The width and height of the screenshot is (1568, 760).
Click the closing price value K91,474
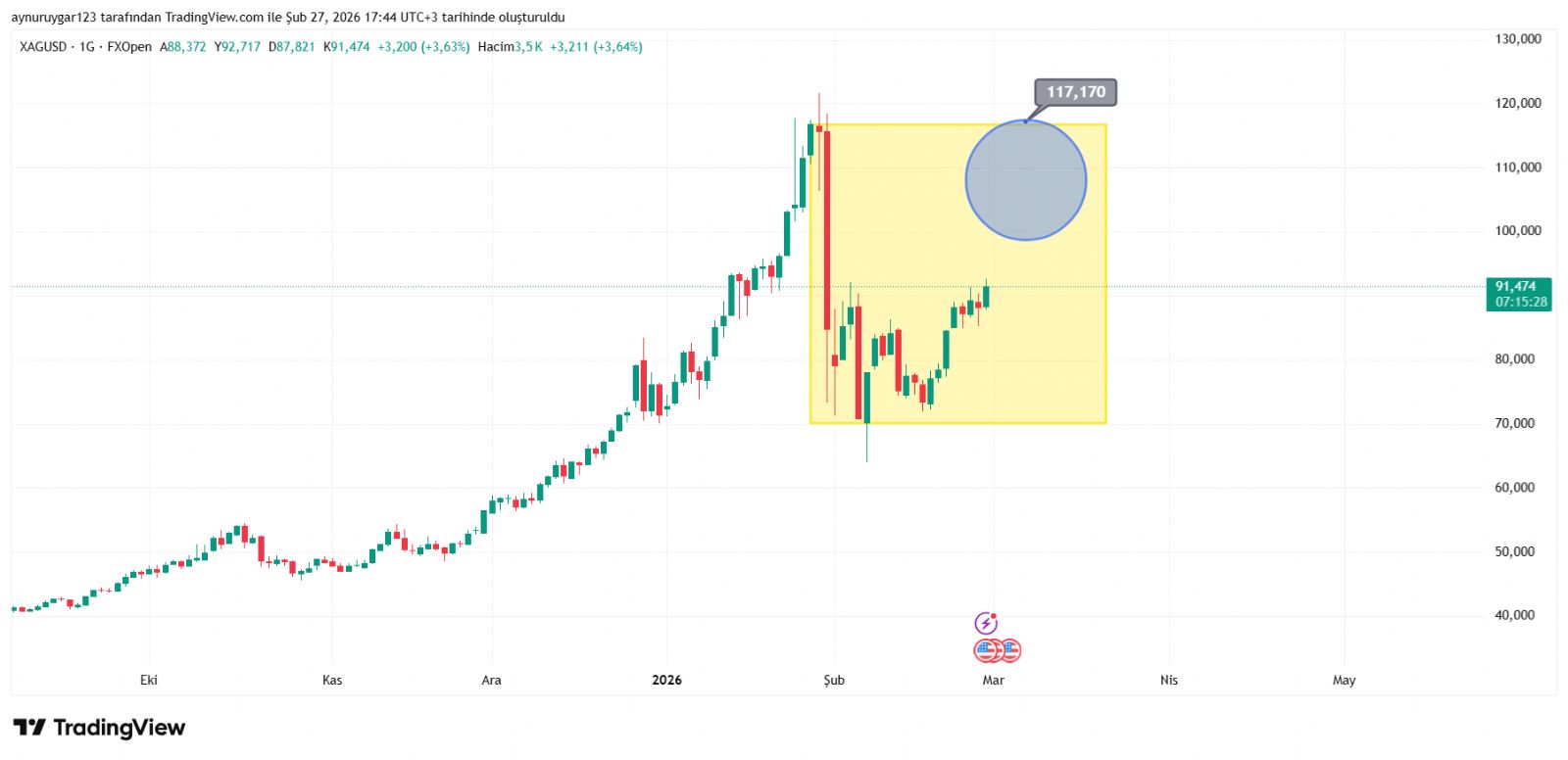[347, 47]
